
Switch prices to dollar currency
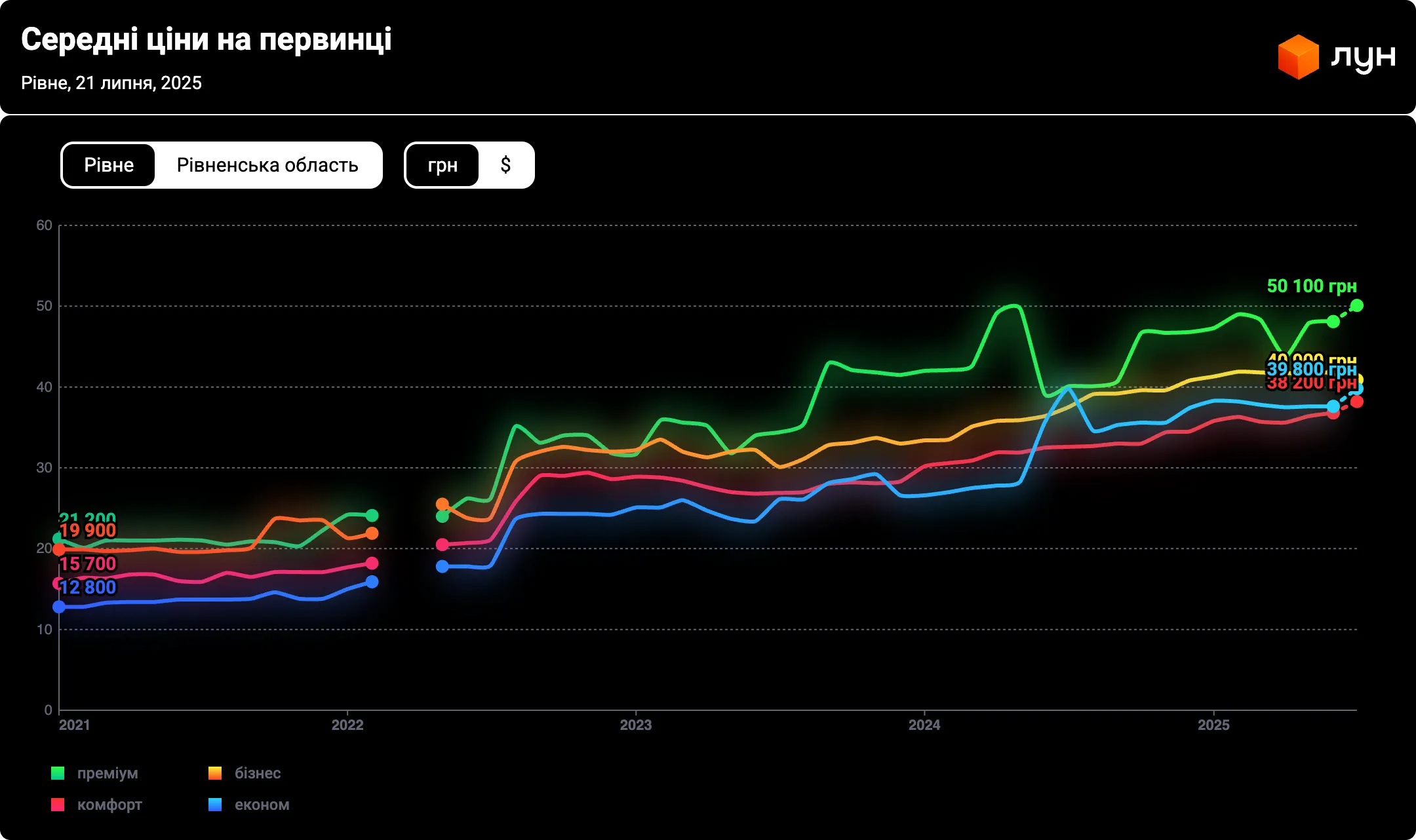(x=505, y=165)
